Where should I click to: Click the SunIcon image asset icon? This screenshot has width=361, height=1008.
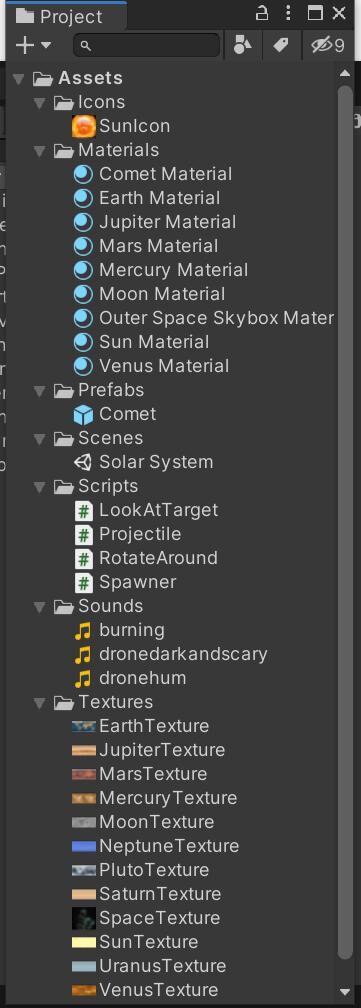(x=84, y=126)
